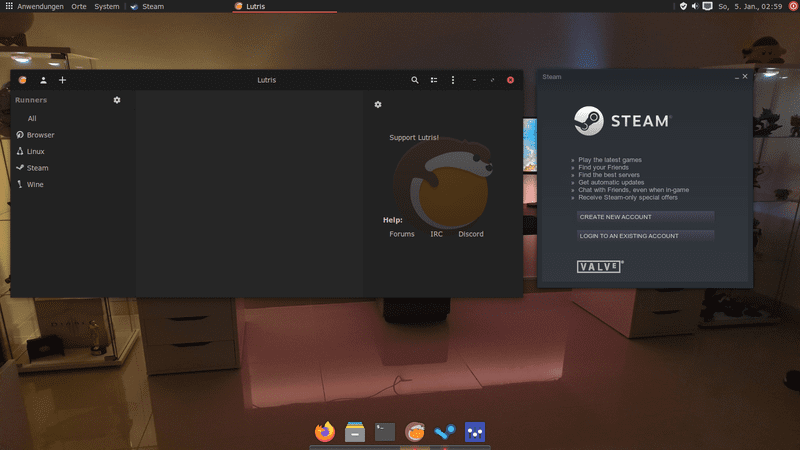Select the Browser runner

pyautogui.click(x=40, y=135)
